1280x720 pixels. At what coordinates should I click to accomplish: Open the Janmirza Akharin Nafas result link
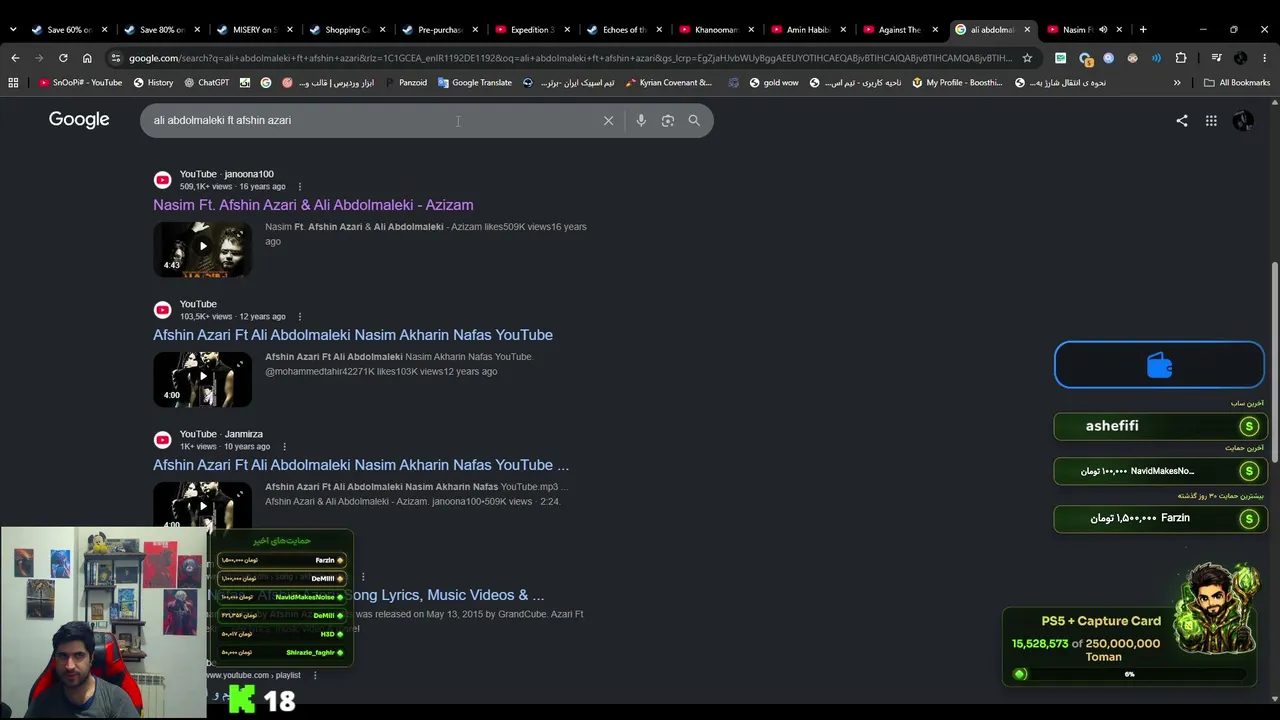click(x=361, y=465)
